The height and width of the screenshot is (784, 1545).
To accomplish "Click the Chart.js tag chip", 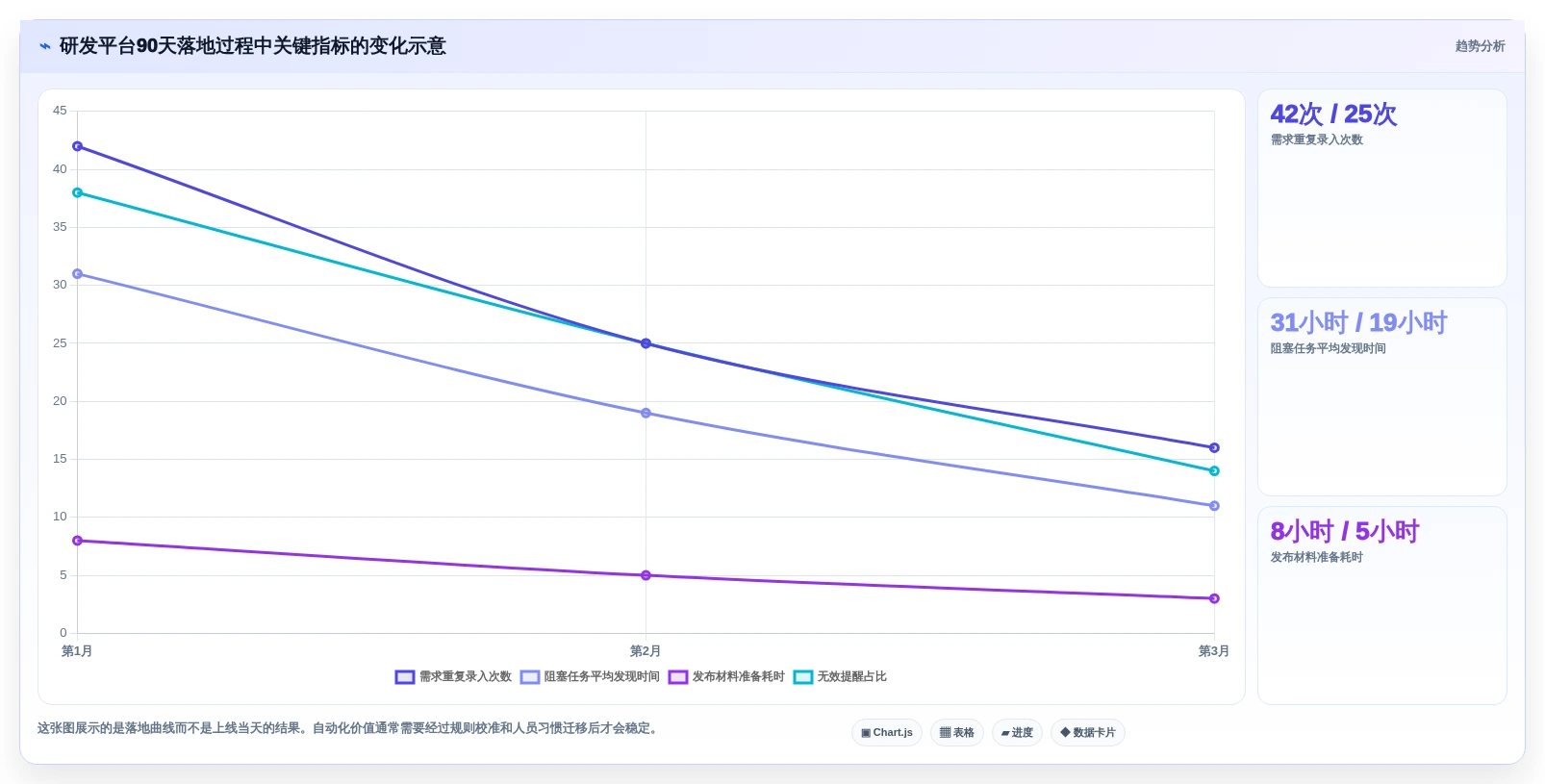I will pos(887,733).
